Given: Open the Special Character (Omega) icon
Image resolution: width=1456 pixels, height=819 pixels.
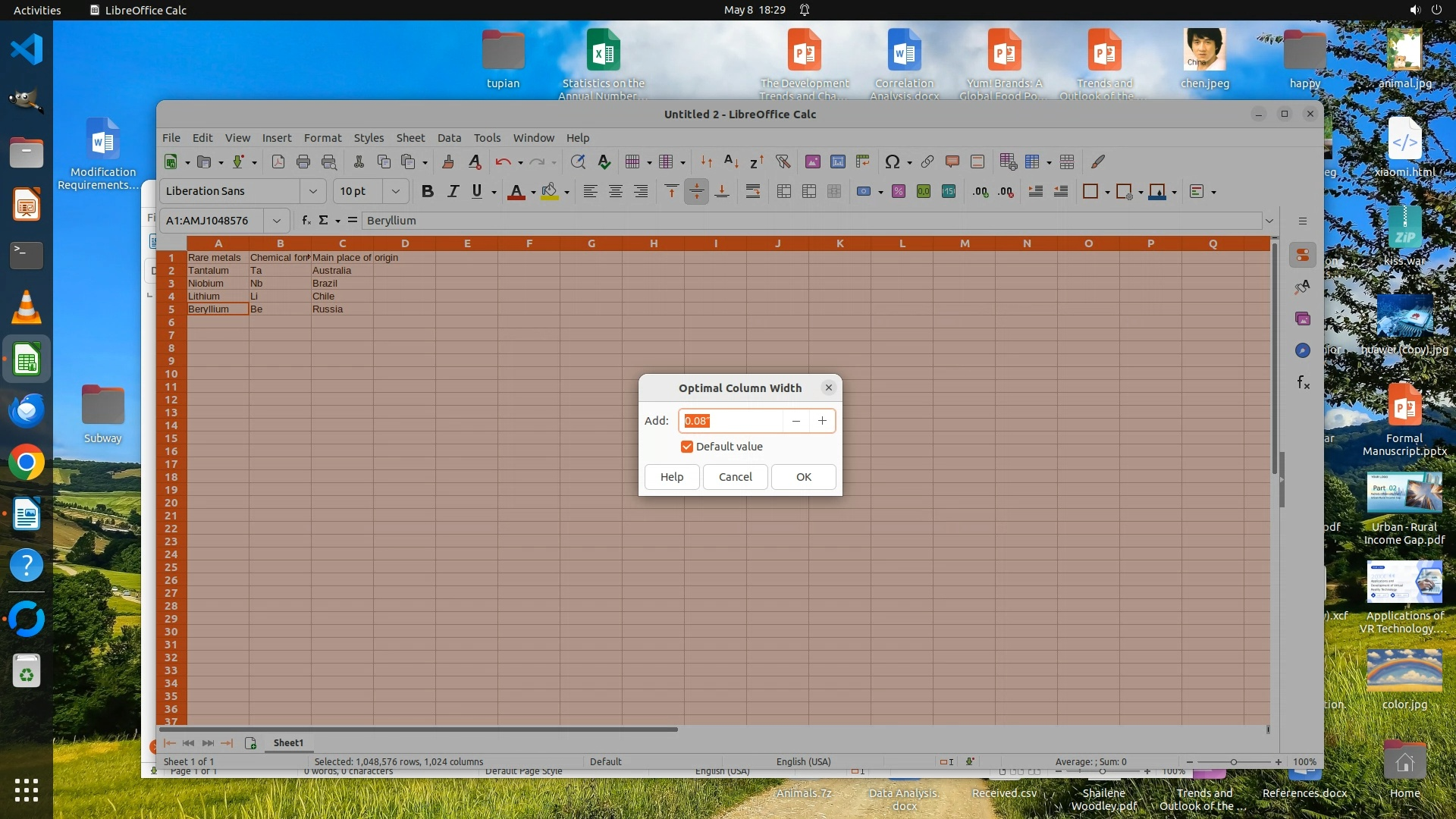Looking at the screenshot, I should (x=893, y=162).
